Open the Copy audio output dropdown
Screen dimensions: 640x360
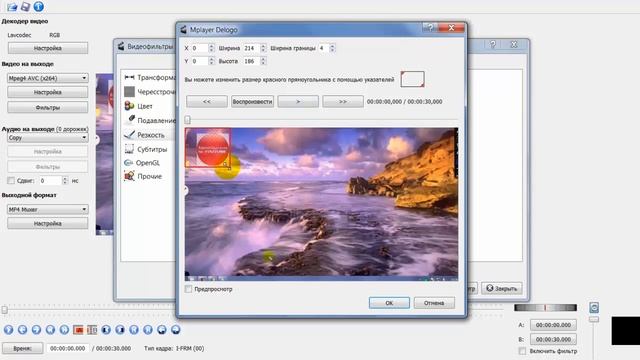click(47, 138)
